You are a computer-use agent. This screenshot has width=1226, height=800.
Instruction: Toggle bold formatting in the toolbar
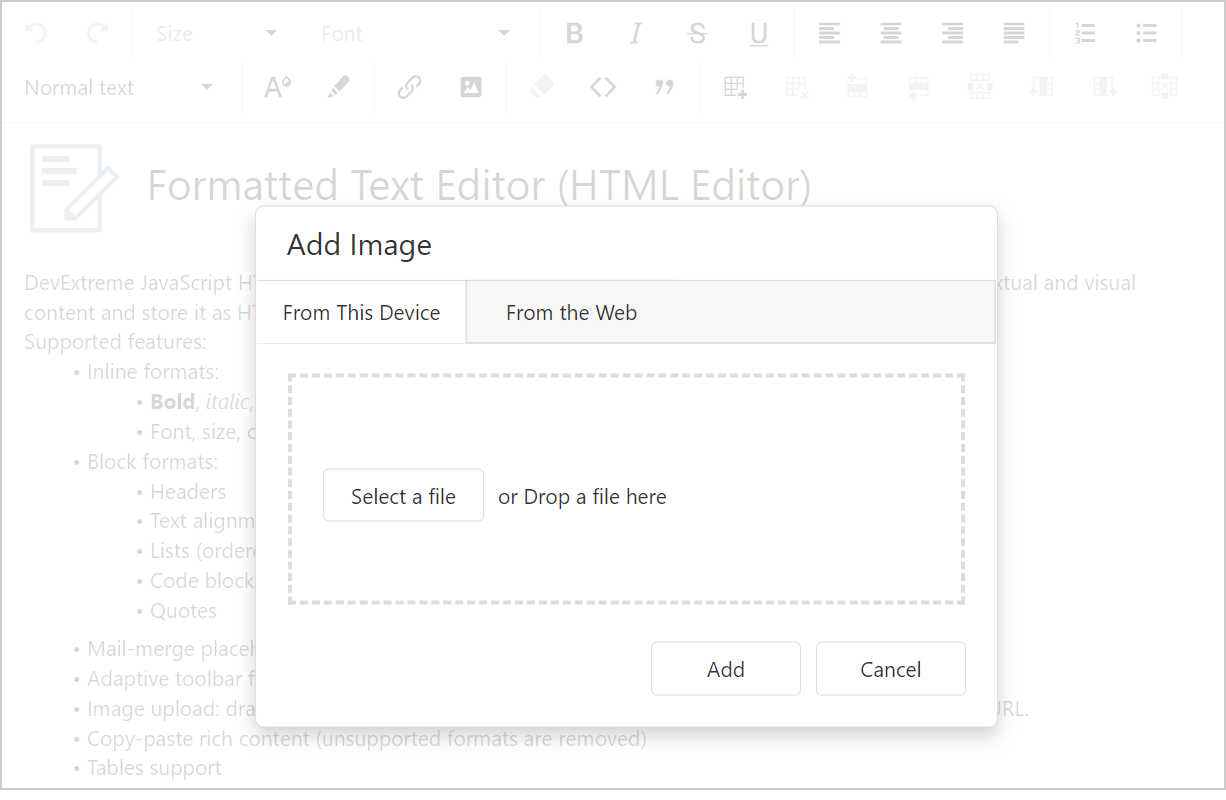[574, 34]
